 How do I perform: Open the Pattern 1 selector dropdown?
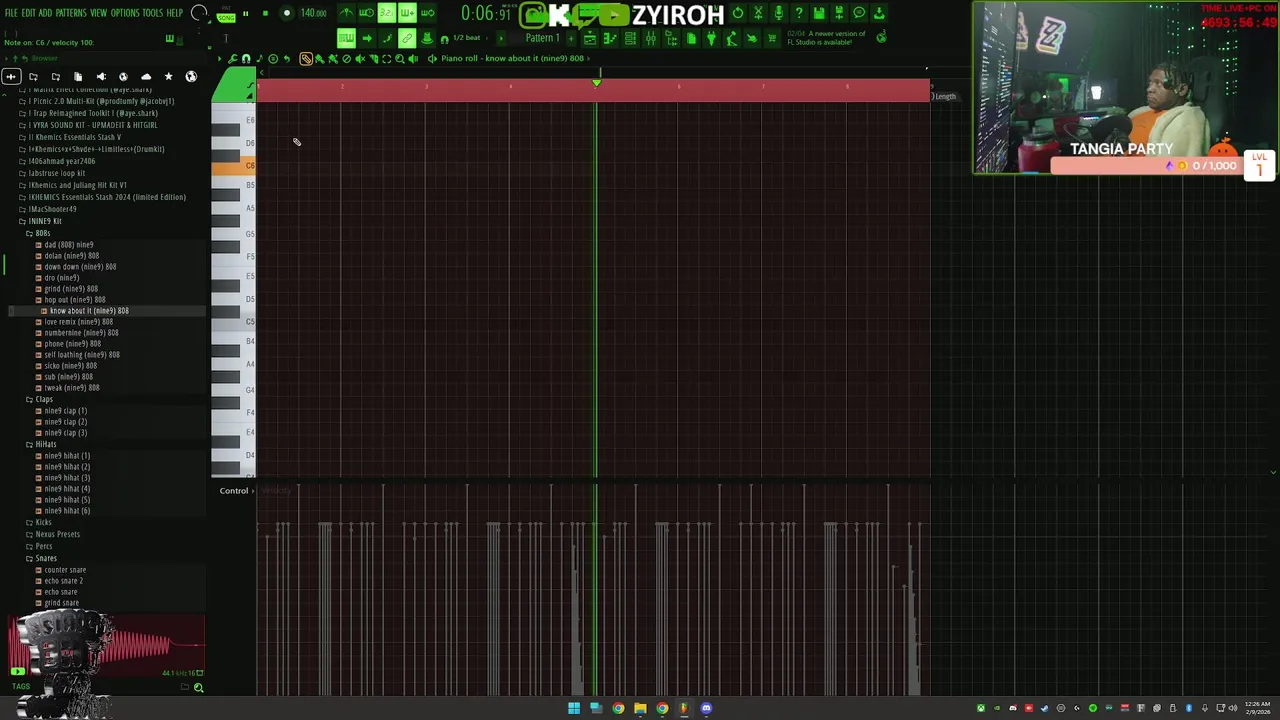(x=542, y=38)
